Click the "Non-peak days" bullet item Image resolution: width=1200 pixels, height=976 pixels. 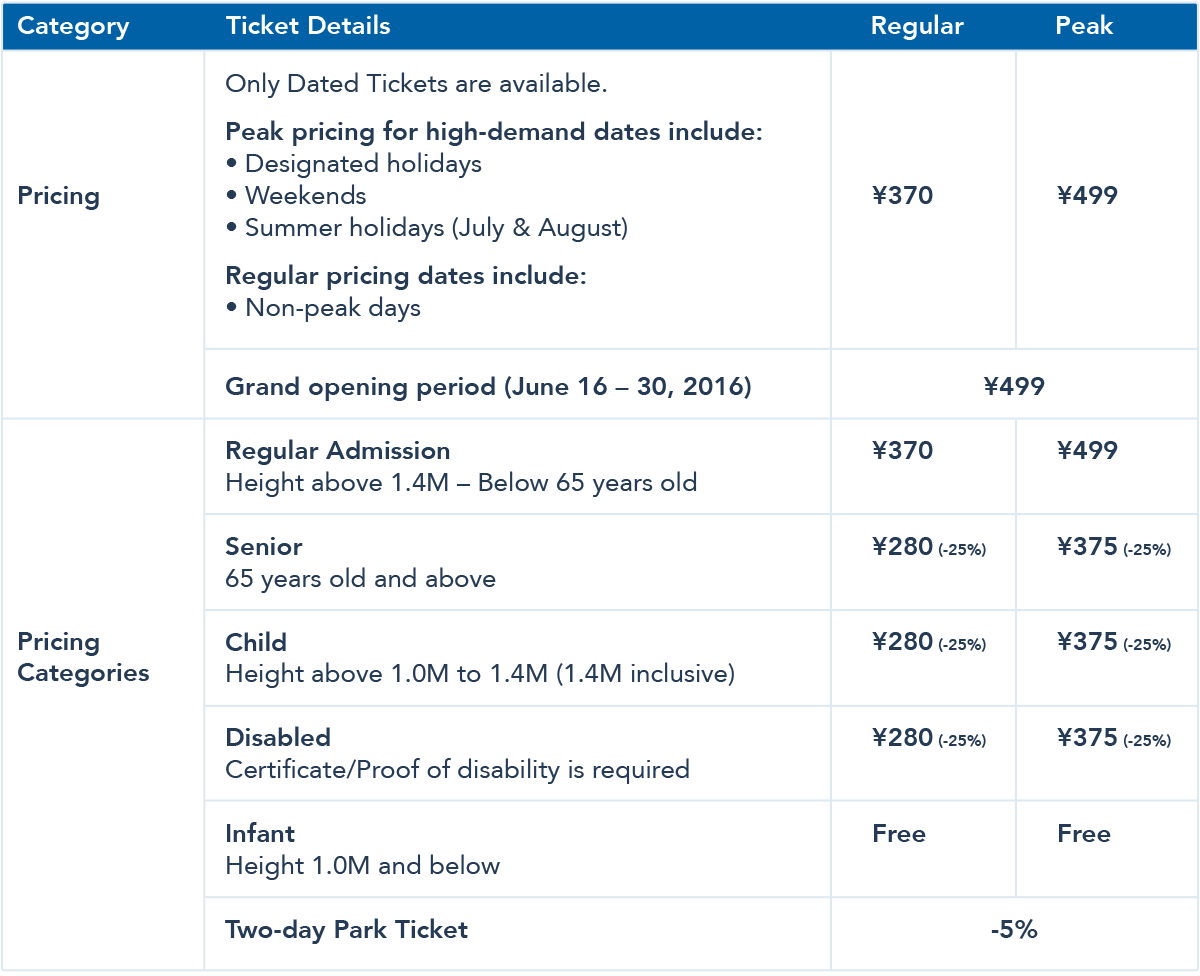point(332,307)
